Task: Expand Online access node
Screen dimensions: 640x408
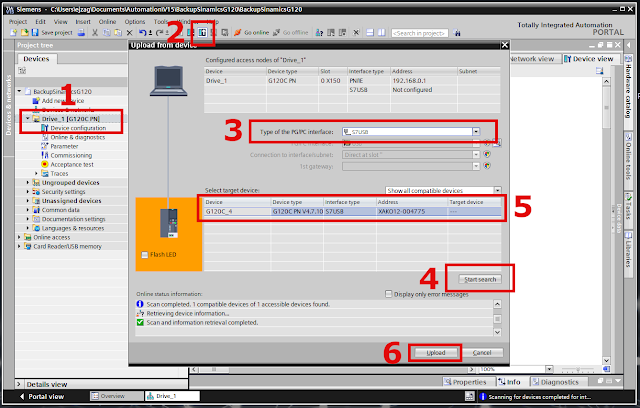Action: pos(19,237)
